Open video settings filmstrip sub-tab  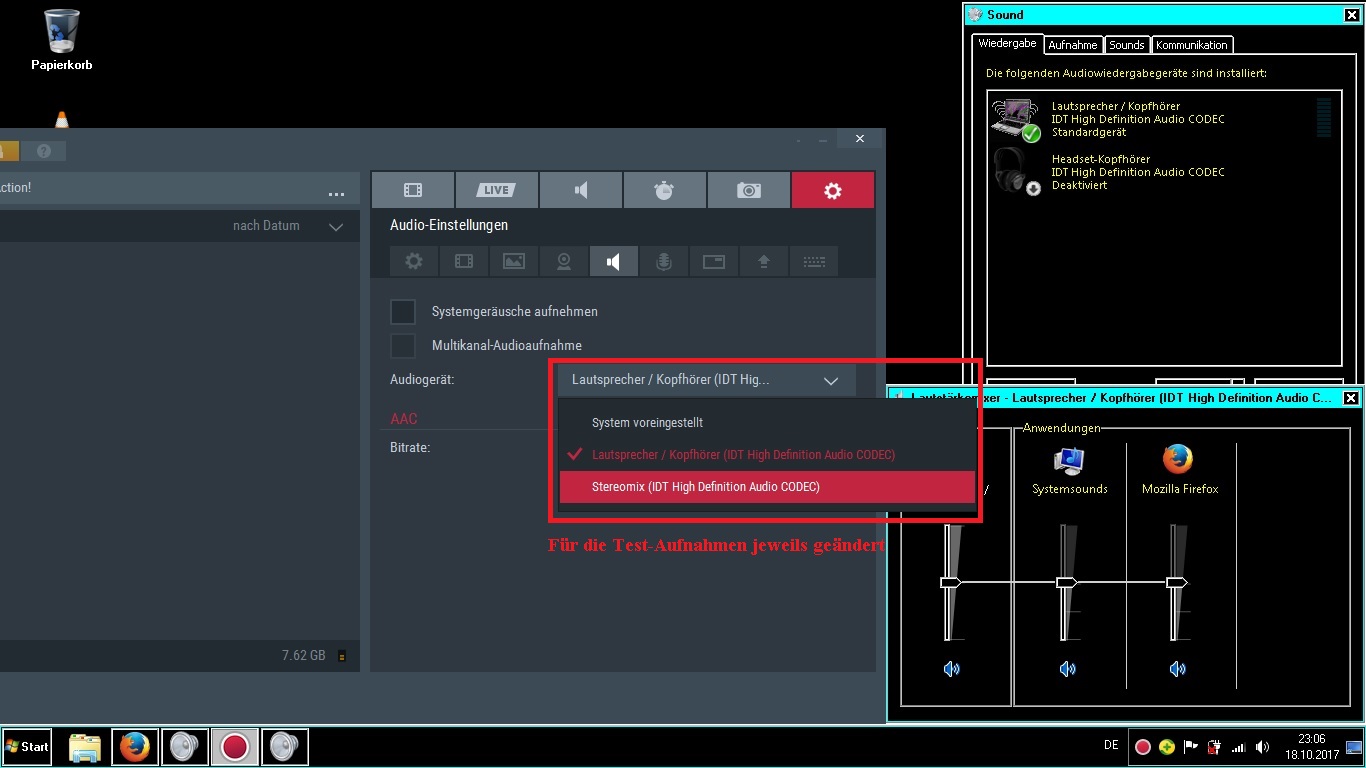click(x=464, y=262)
